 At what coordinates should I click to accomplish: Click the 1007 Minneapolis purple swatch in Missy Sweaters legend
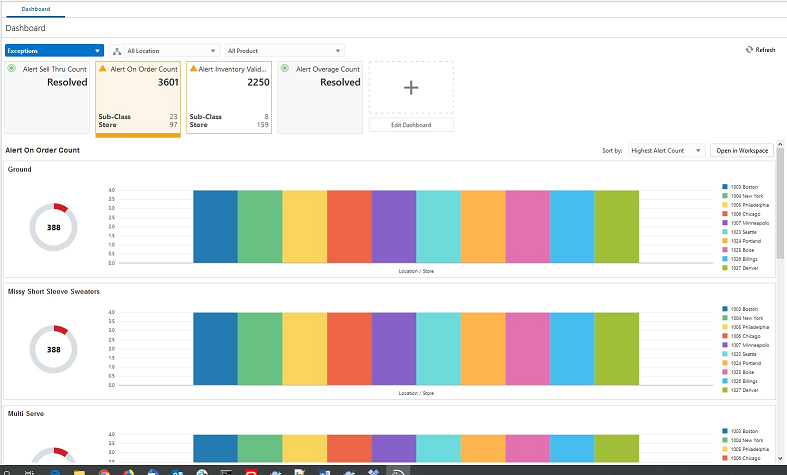725,345
